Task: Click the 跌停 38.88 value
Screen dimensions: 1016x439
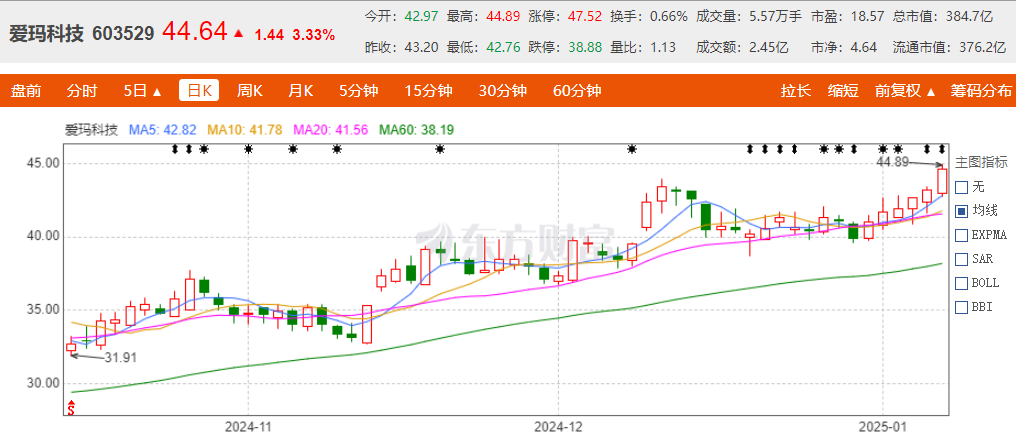Action: coord(584,47)
